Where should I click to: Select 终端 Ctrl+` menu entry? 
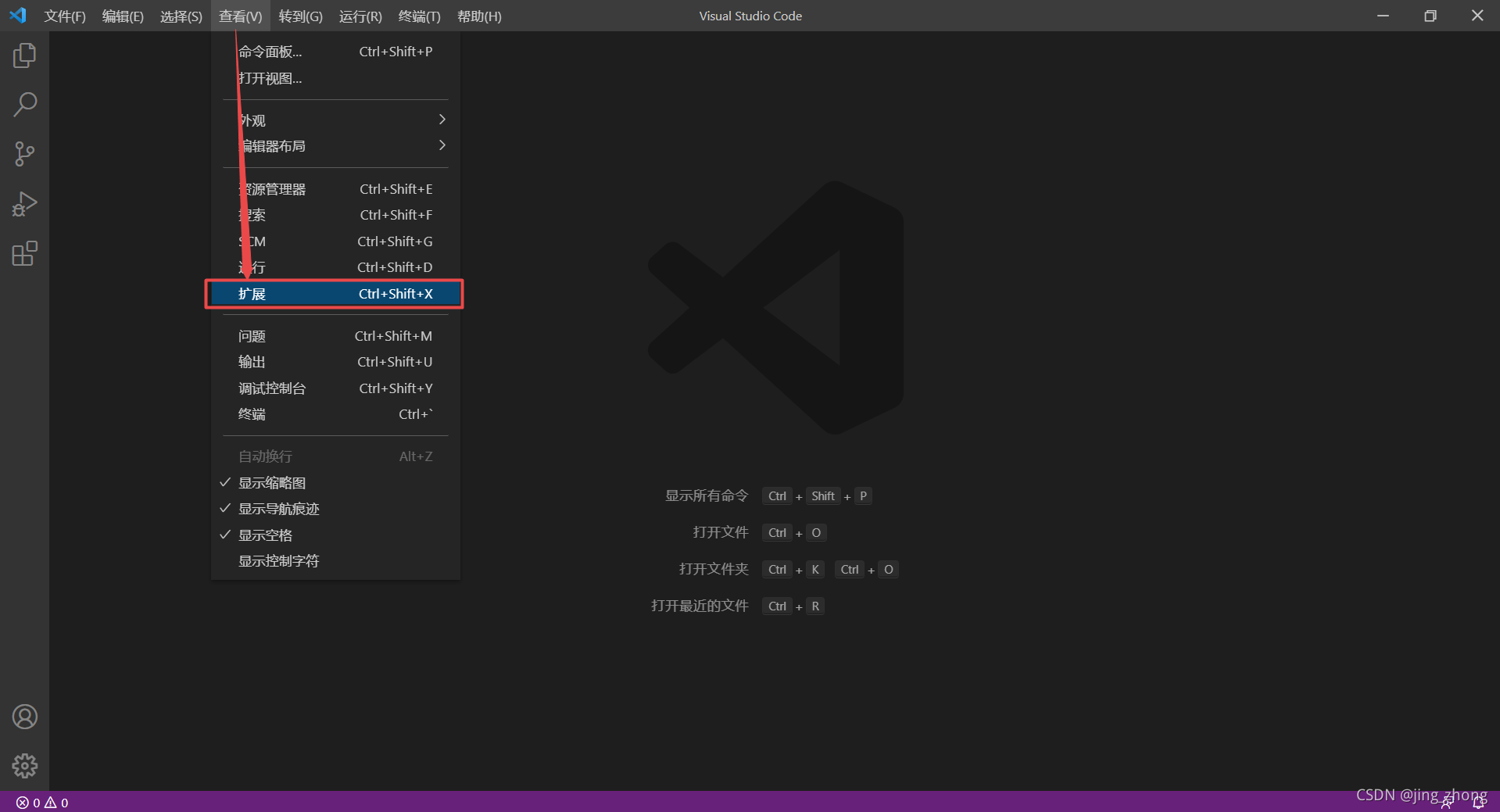coord(335,414)
